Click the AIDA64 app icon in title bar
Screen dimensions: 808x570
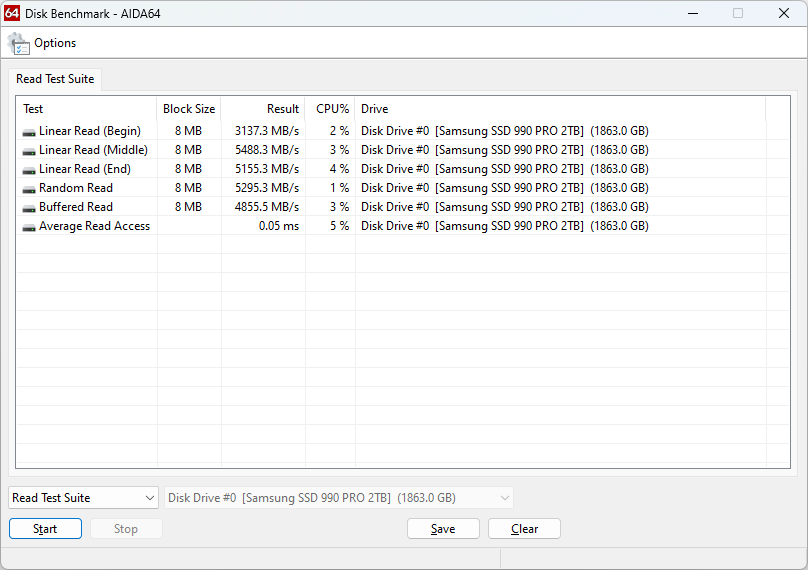click(13, 13)
